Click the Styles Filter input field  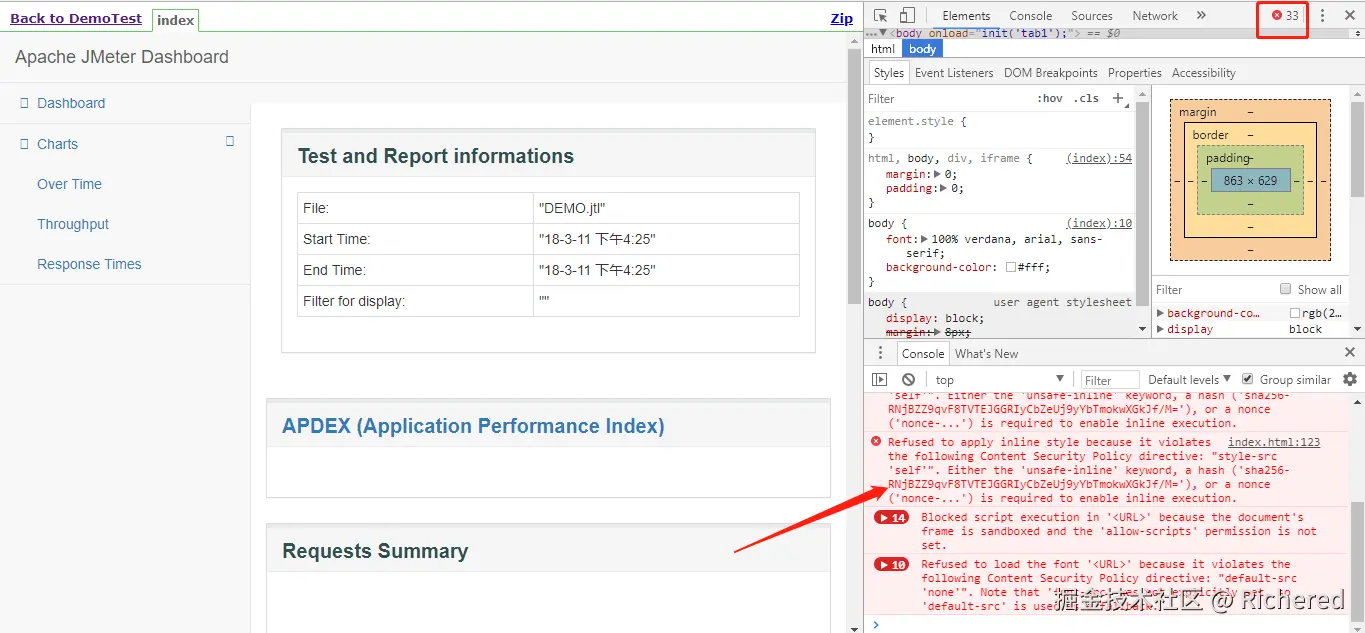click(945, 98)
